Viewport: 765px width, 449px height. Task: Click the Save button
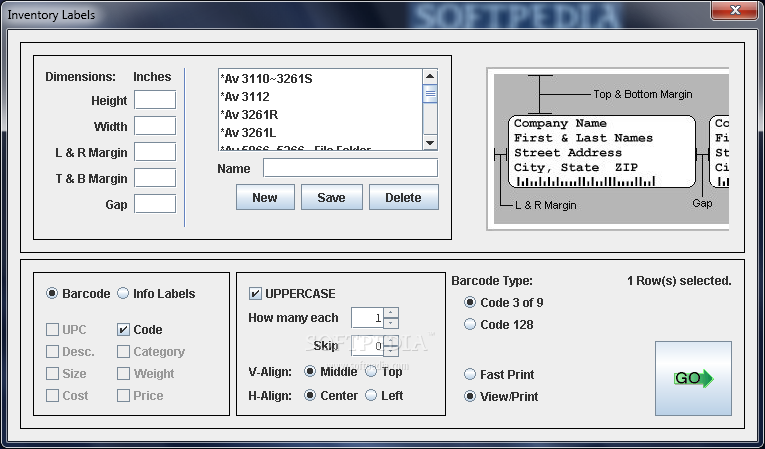[331, 197]
